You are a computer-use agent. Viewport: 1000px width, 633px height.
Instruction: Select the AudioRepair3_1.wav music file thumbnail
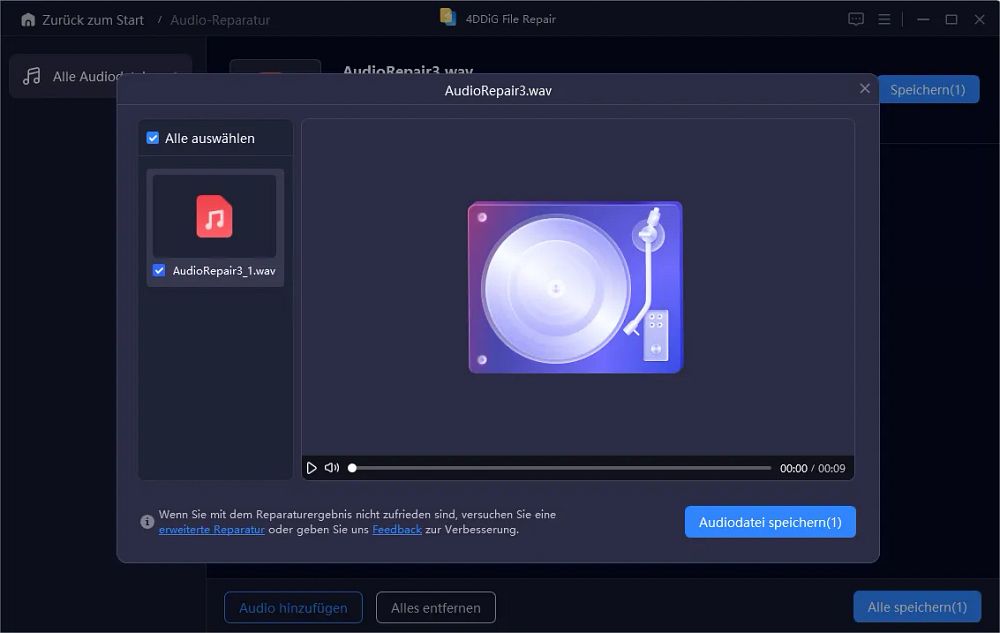(x=214, y=216)
